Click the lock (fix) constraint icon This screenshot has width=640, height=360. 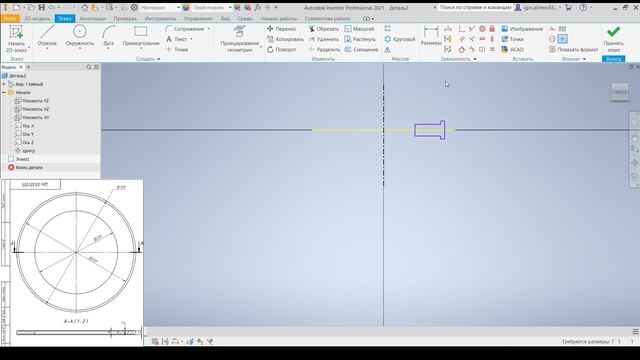pos(492,29)
